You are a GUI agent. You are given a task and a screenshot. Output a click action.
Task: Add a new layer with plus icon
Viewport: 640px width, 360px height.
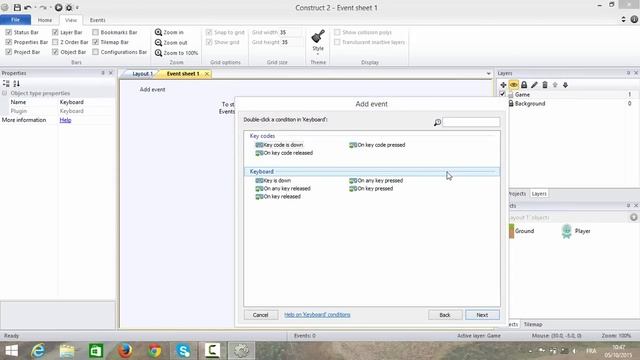[503, 85]
